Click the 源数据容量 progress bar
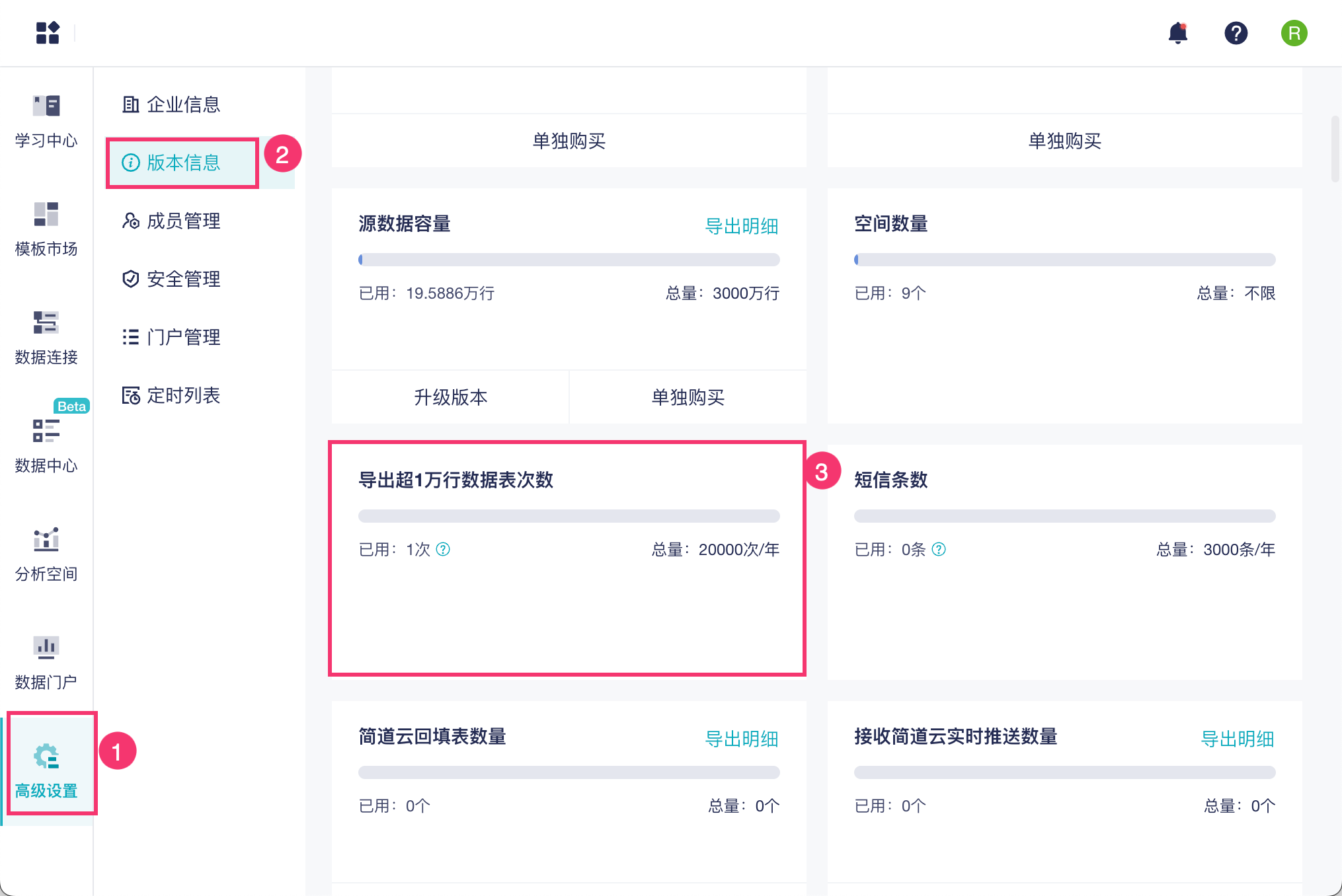The image size is (1342, 896). point(569,260)
